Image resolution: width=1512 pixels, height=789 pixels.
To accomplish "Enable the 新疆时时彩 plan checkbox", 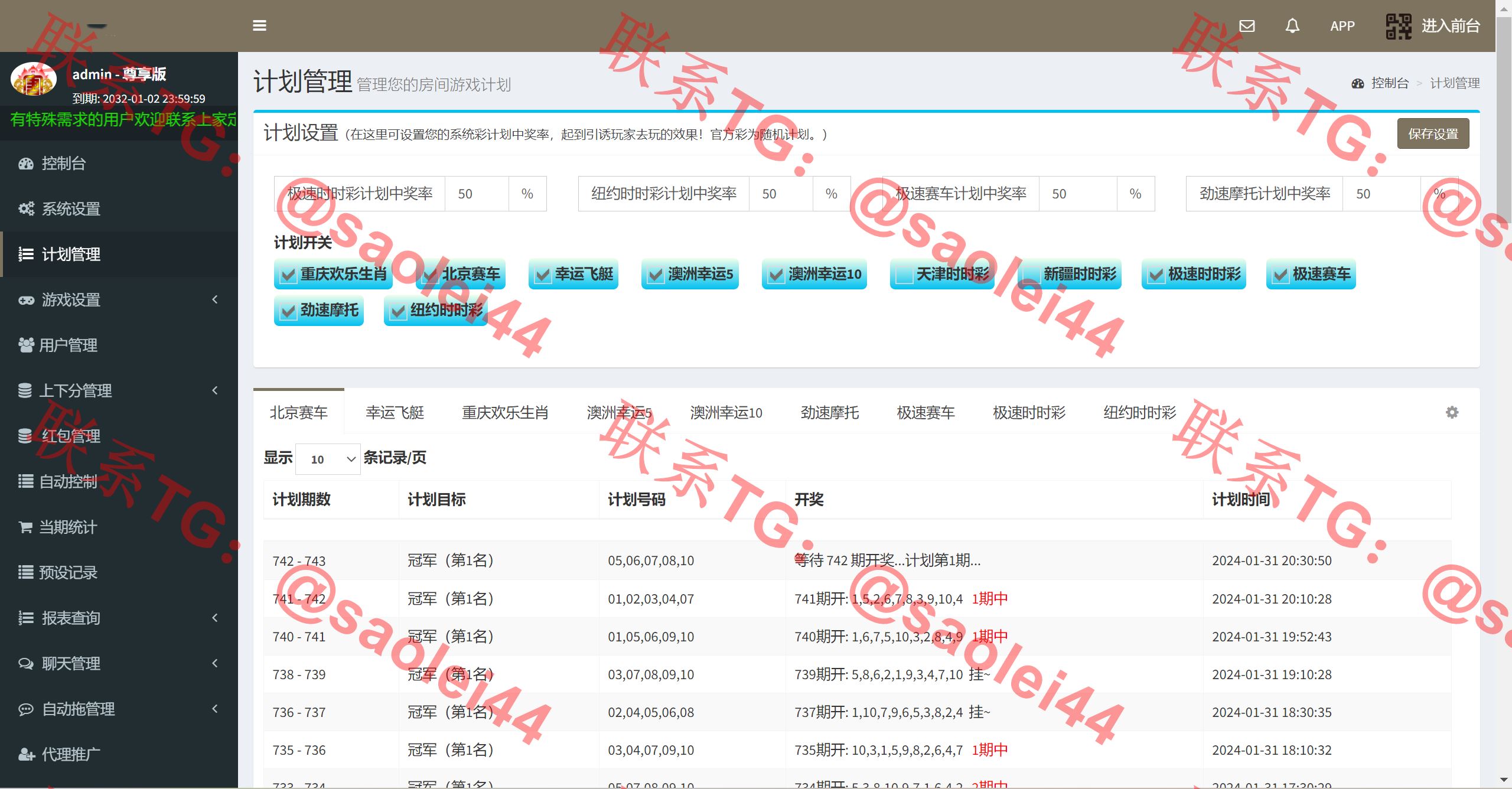I will (1031, 275).
